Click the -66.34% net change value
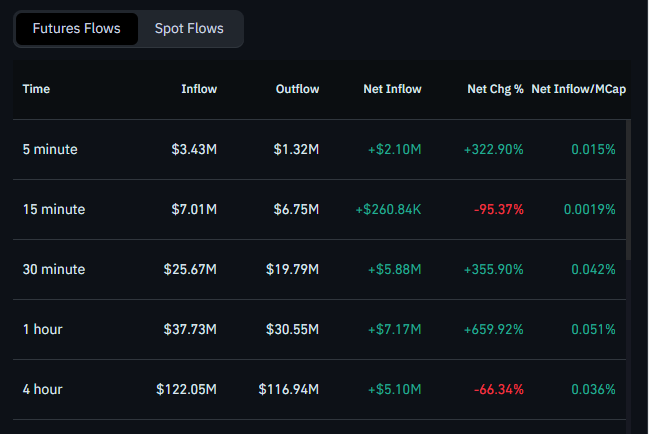649x434 pixels. click(499, 389)
